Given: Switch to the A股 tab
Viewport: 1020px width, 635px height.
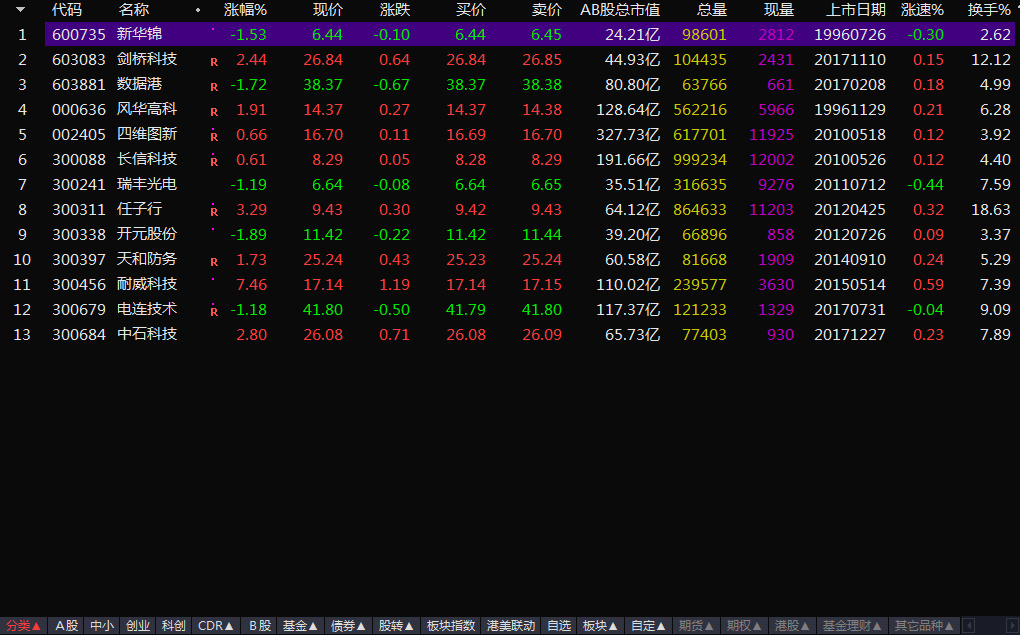Looking at the screenshot, I should point(67,626).
